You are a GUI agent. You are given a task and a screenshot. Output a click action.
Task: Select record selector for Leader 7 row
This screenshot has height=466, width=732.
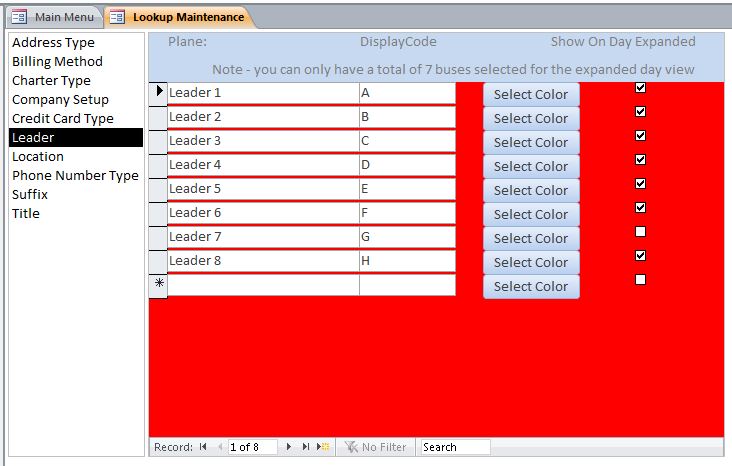[x=158, y=237]
